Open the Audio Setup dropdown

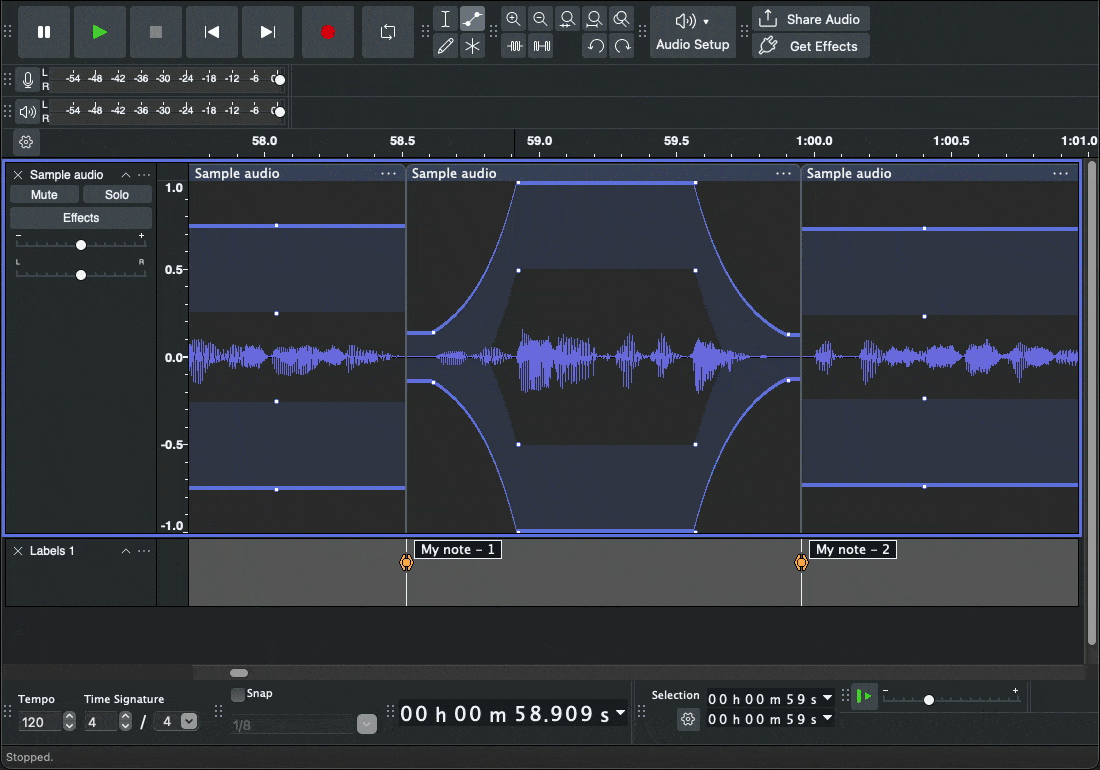(692, 32)
